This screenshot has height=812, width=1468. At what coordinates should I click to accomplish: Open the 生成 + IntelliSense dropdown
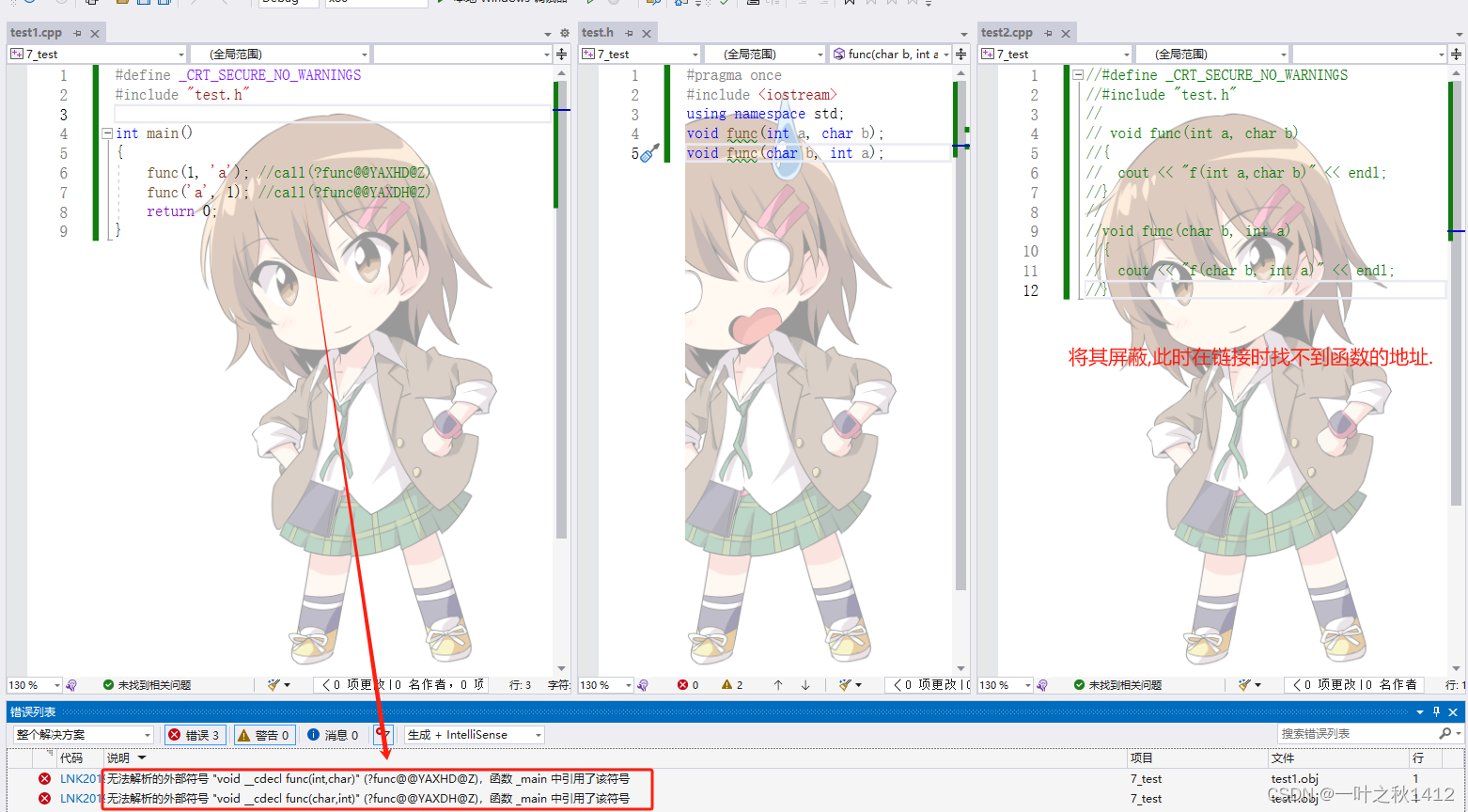click(x=473, y=734)
